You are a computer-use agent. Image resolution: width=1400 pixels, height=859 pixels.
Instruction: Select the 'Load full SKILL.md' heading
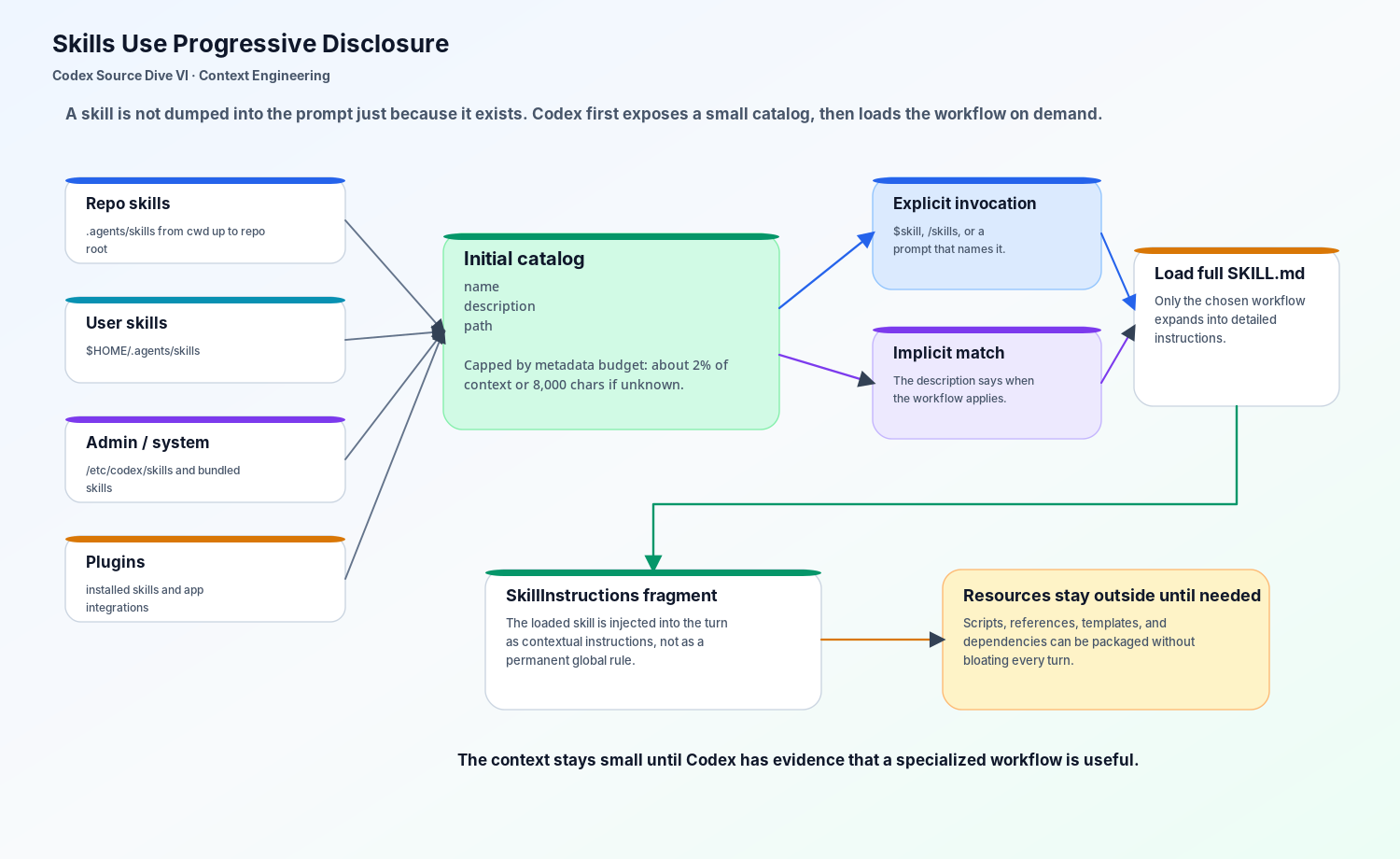tap(1229, 274)
